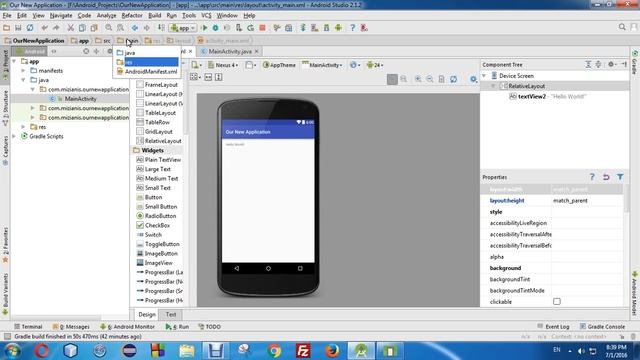Click the Zoom to fit screen icon
Viewport: 640px width, 360px height.
coord(392,79)
